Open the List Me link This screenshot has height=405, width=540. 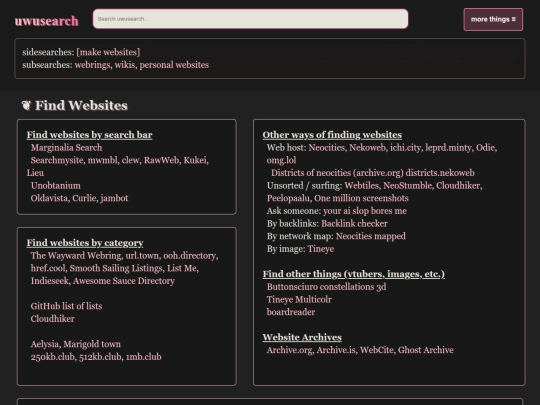(x=182, y=268)
